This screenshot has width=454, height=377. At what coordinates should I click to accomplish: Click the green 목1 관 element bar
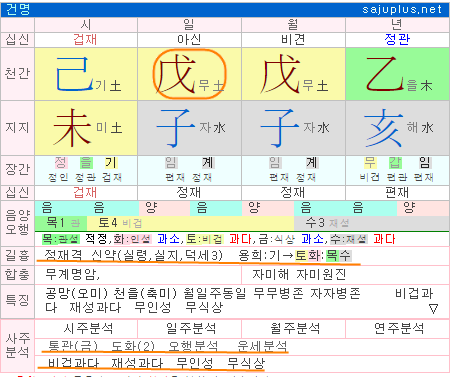tap(61, 223)
